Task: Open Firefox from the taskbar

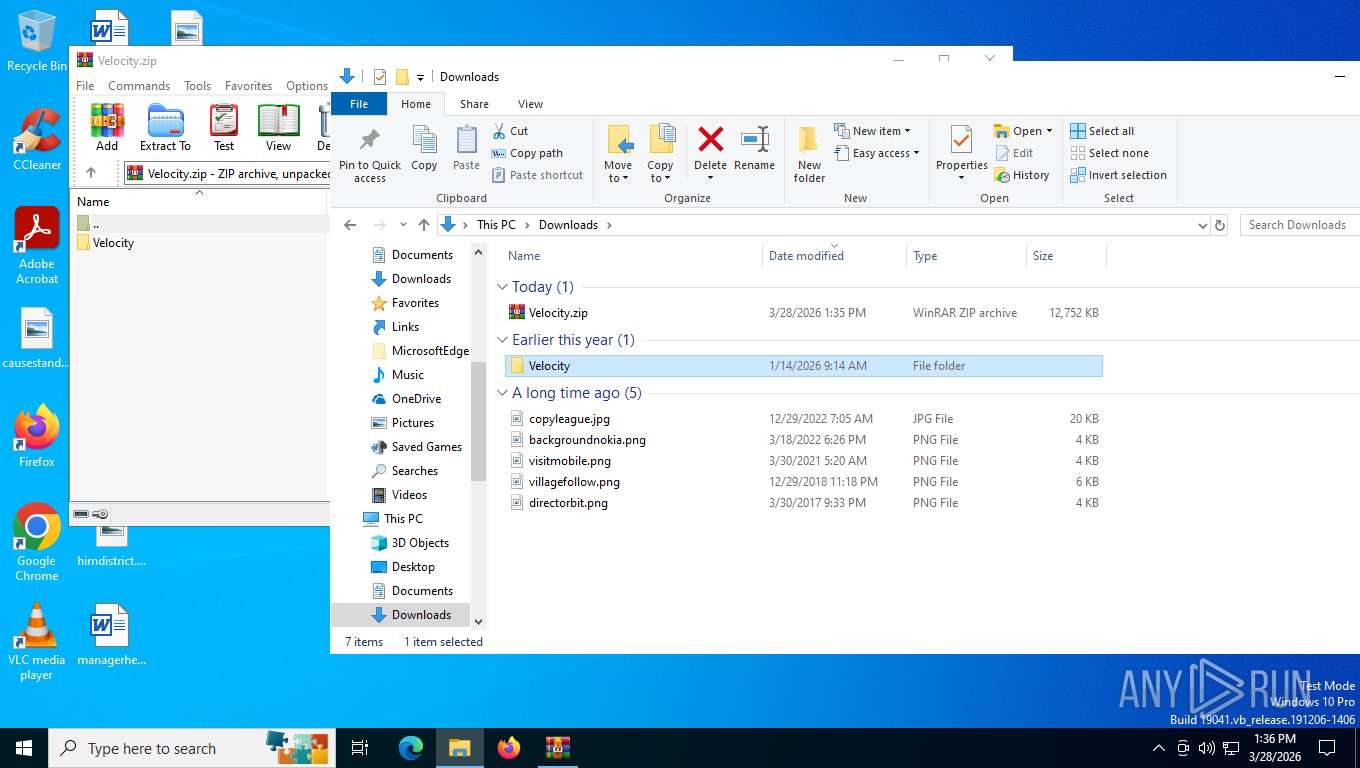Action: point(509,747)
